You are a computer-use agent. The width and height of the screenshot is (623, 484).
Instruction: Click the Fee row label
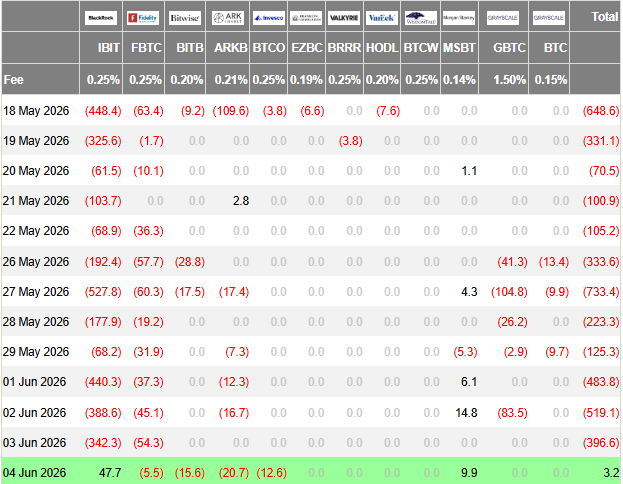point(14,79)
